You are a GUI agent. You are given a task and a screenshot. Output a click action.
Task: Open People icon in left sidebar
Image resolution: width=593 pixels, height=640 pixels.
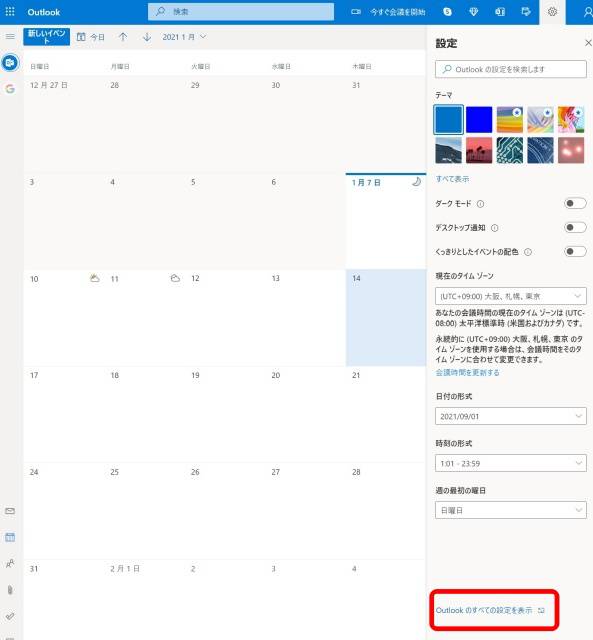tap(10, 563)
